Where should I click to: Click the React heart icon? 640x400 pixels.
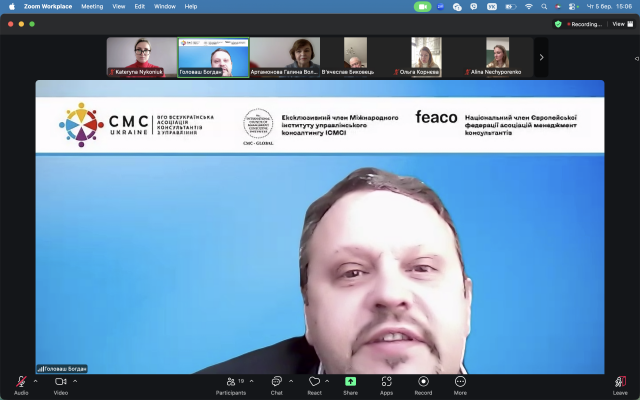314,383
